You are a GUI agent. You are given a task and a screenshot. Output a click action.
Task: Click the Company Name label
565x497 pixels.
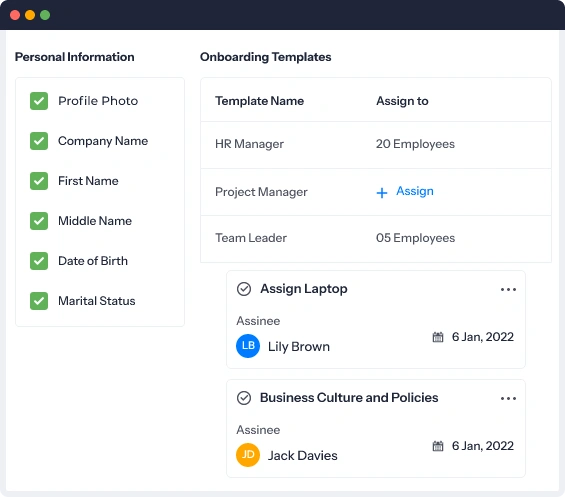pos(103,141)
